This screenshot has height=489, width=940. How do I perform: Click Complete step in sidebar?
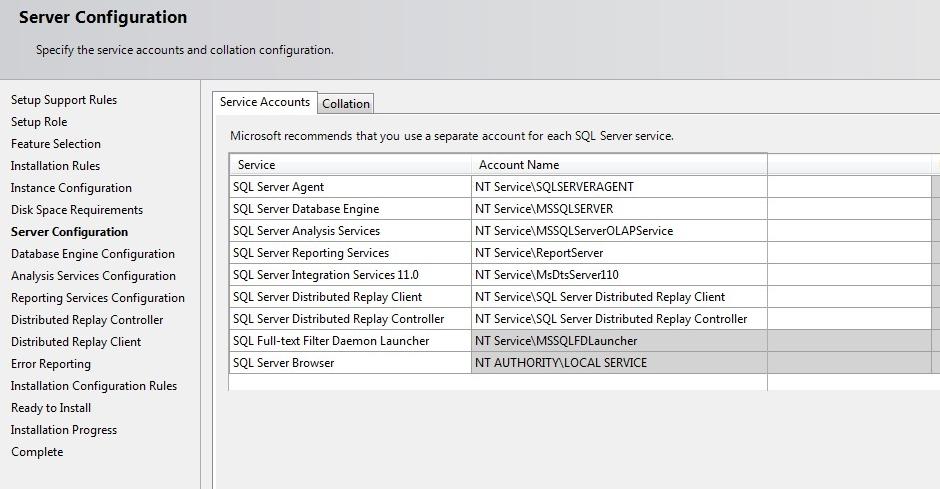tap(37, 452)
